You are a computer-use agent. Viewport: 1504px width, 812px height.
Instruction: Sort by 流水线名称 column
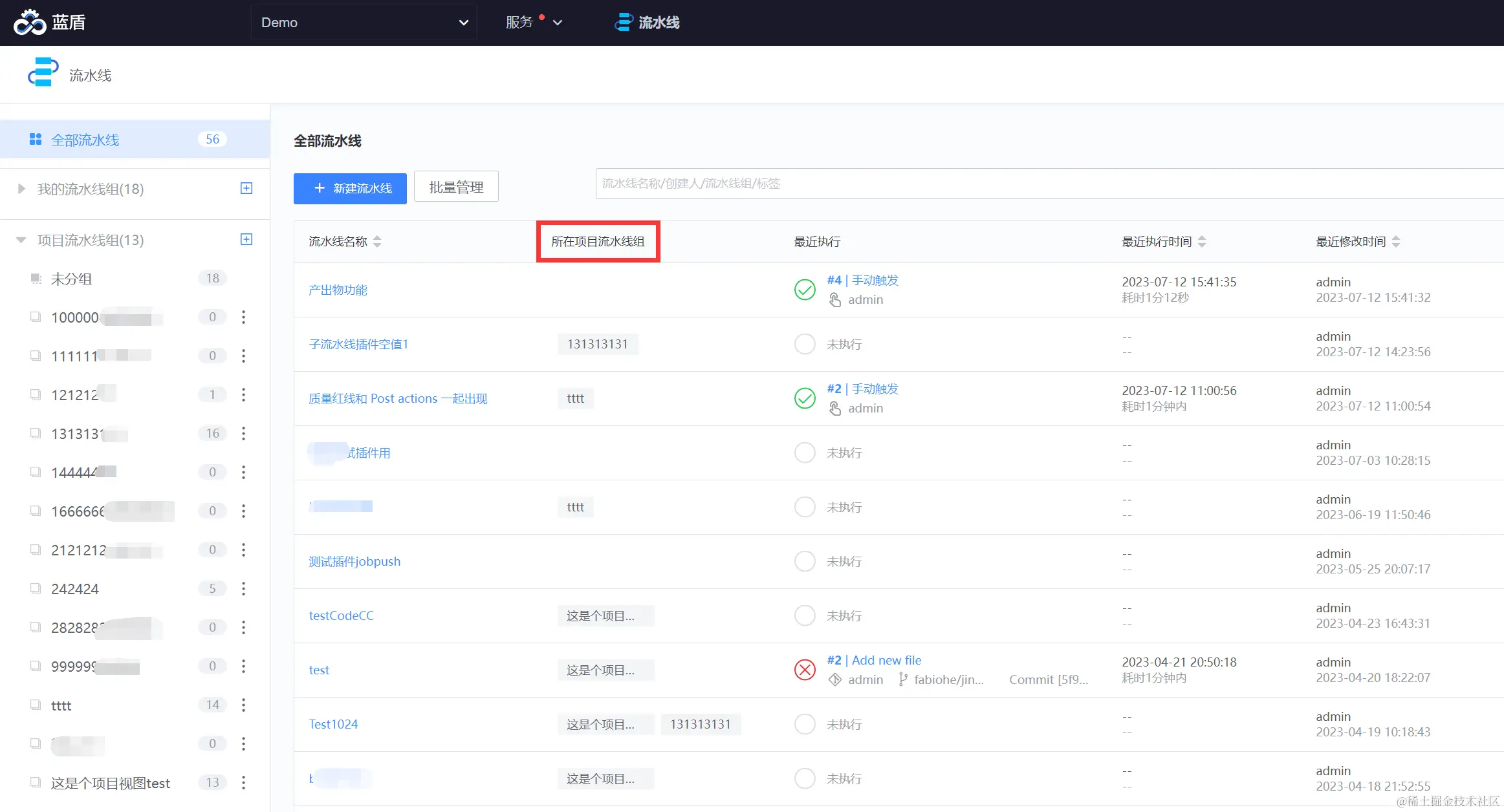pos(377,241)
